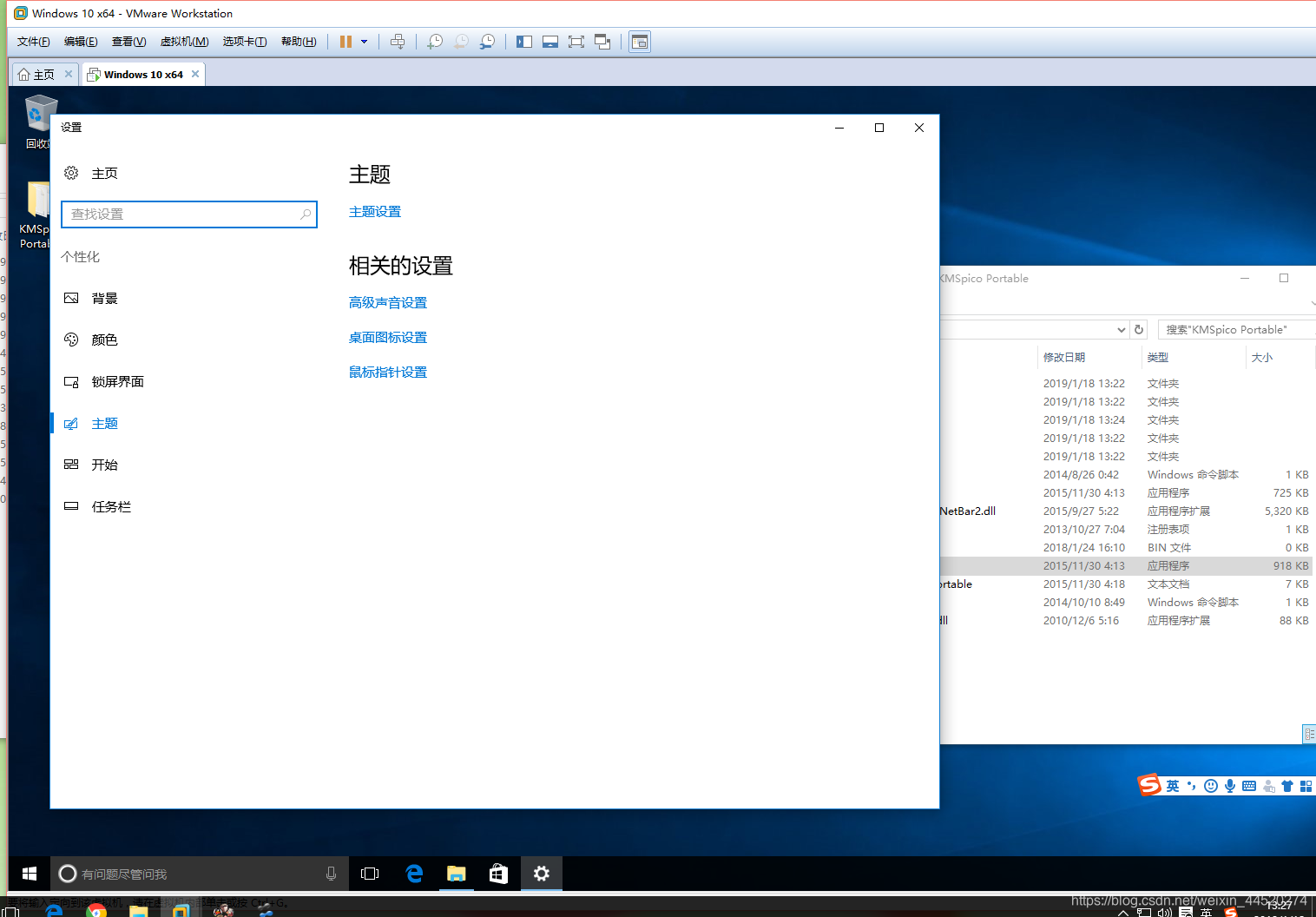Viewport: 1316px width, 917px height.
Task: Open the Recycle Bin desktop icon
Action: 37,122
